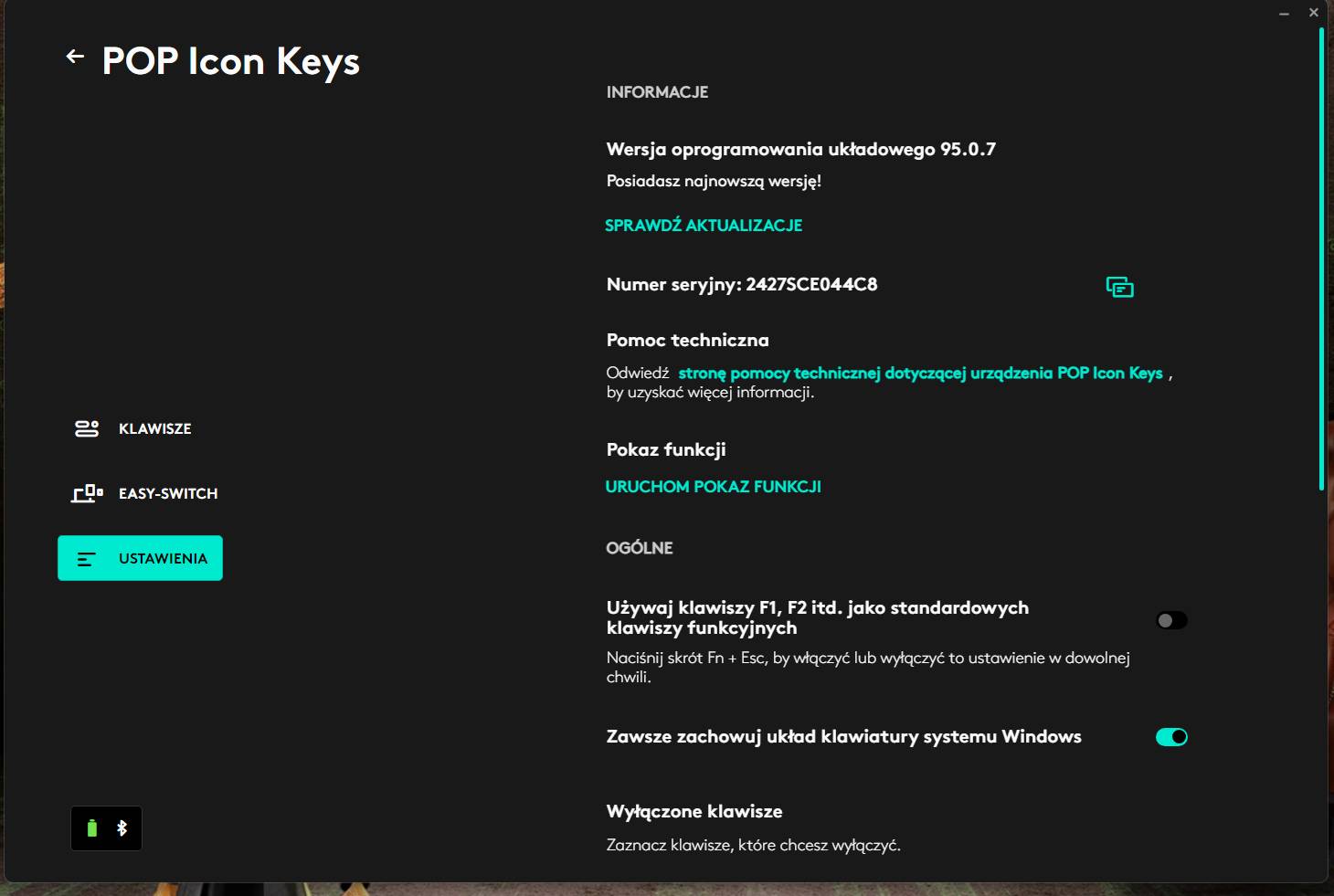Image resolution: width=1334 pixels, height=896 pixels.
Task: Click the back arrow next to POP Icon Keys
Action: click(75, 57)
